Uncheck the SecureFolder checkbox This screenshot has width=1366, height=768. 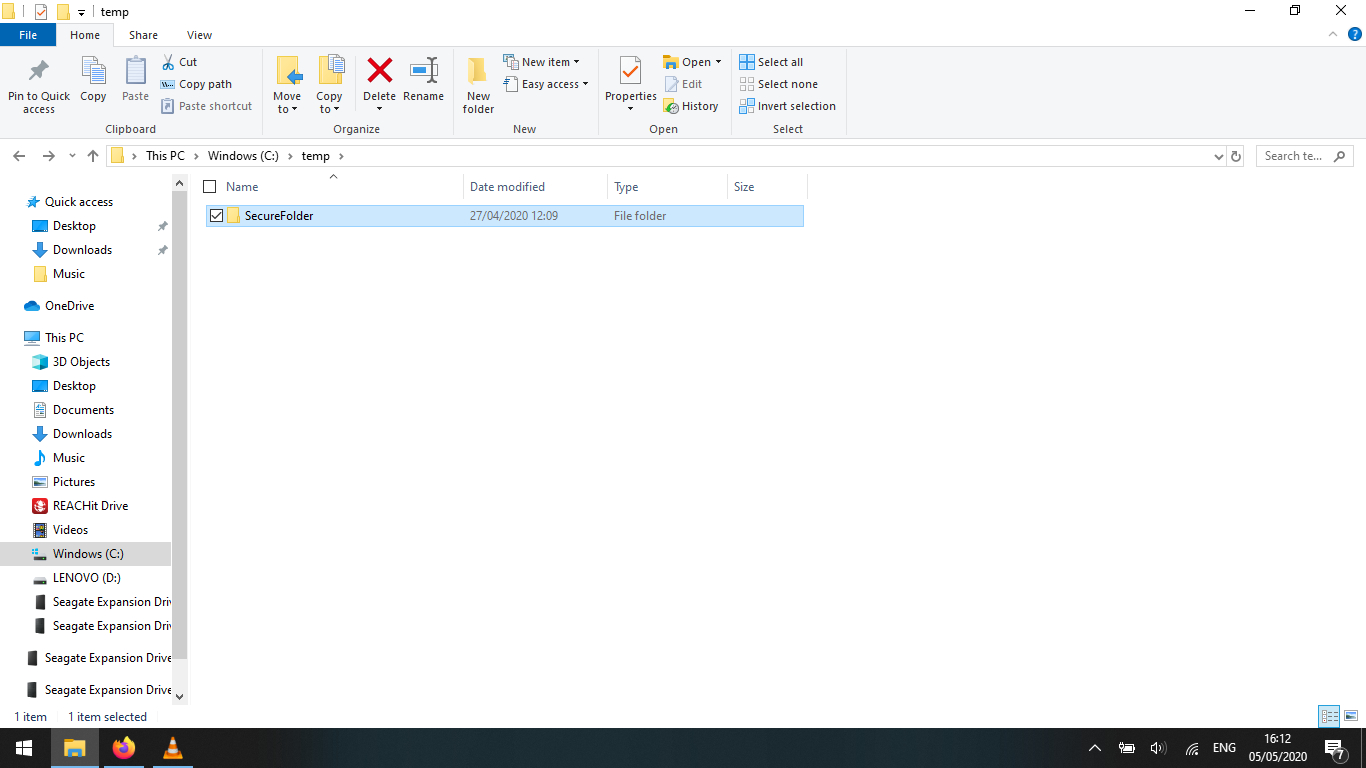pyautogui.click(x=216, y=215)
